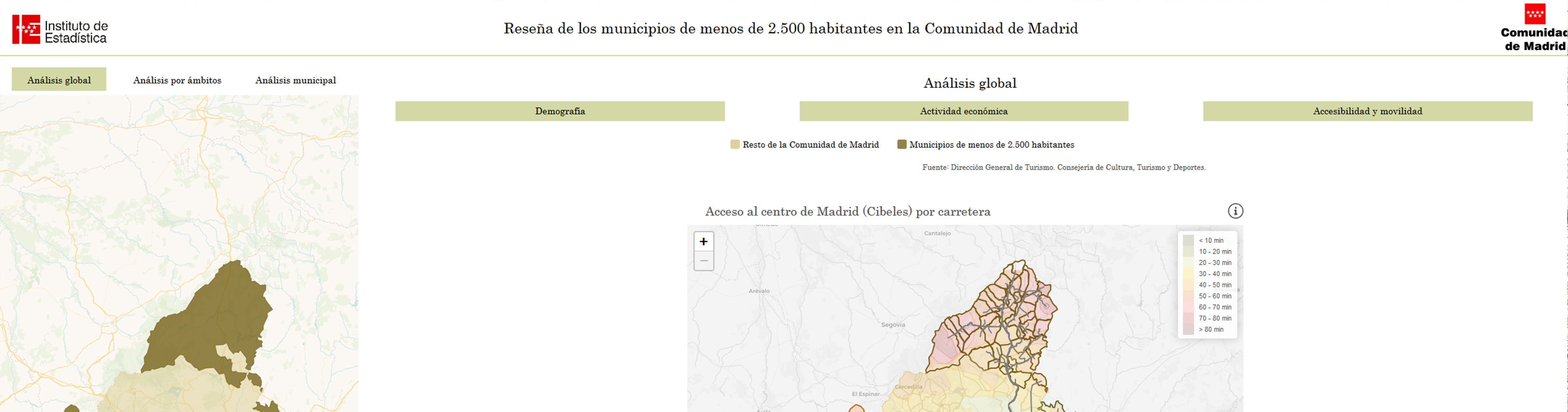1568x412 pixels.
Task: Zoom in the road access map
Action: pyautogui.click(x=704, y=242)
